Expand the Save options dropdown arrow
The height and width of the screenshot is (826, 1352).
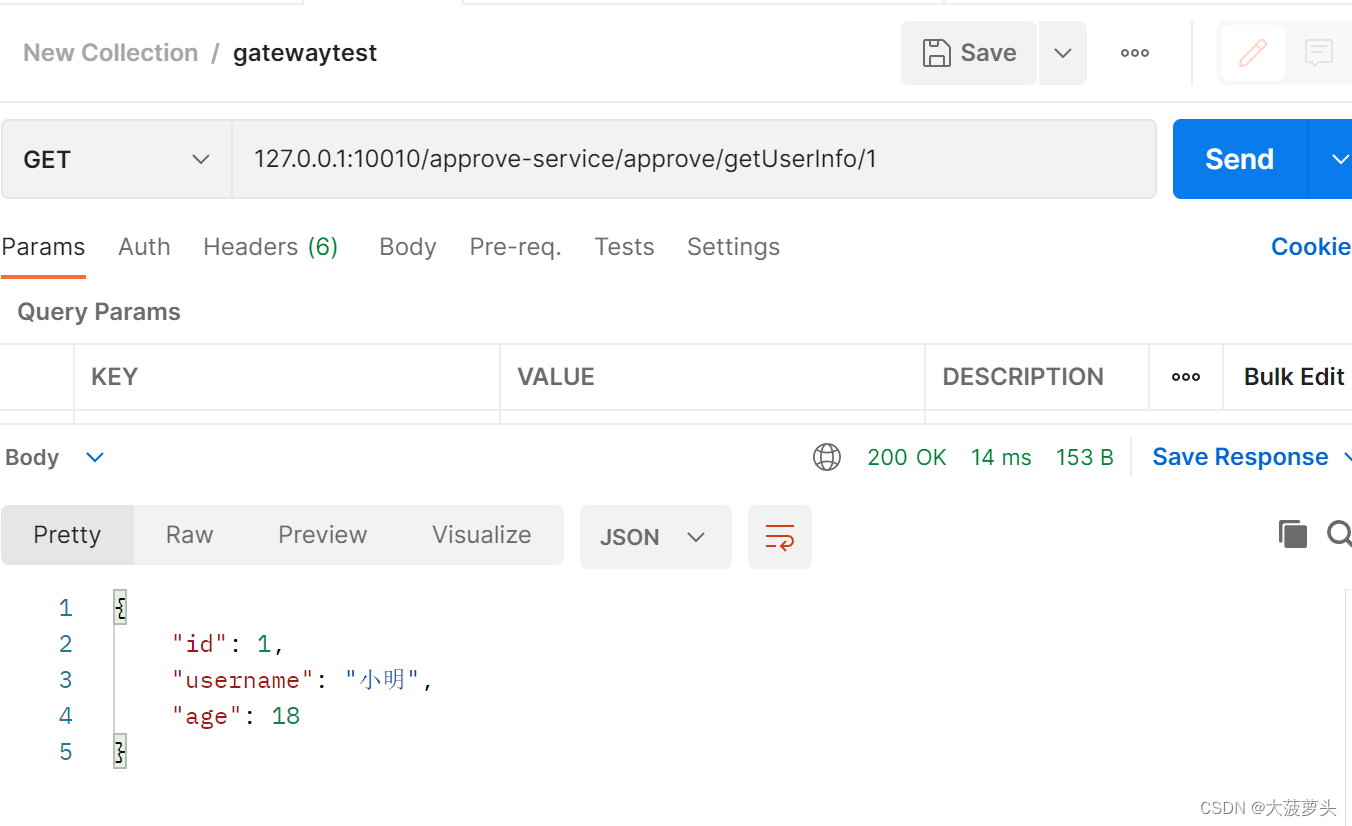(1063, 53)
